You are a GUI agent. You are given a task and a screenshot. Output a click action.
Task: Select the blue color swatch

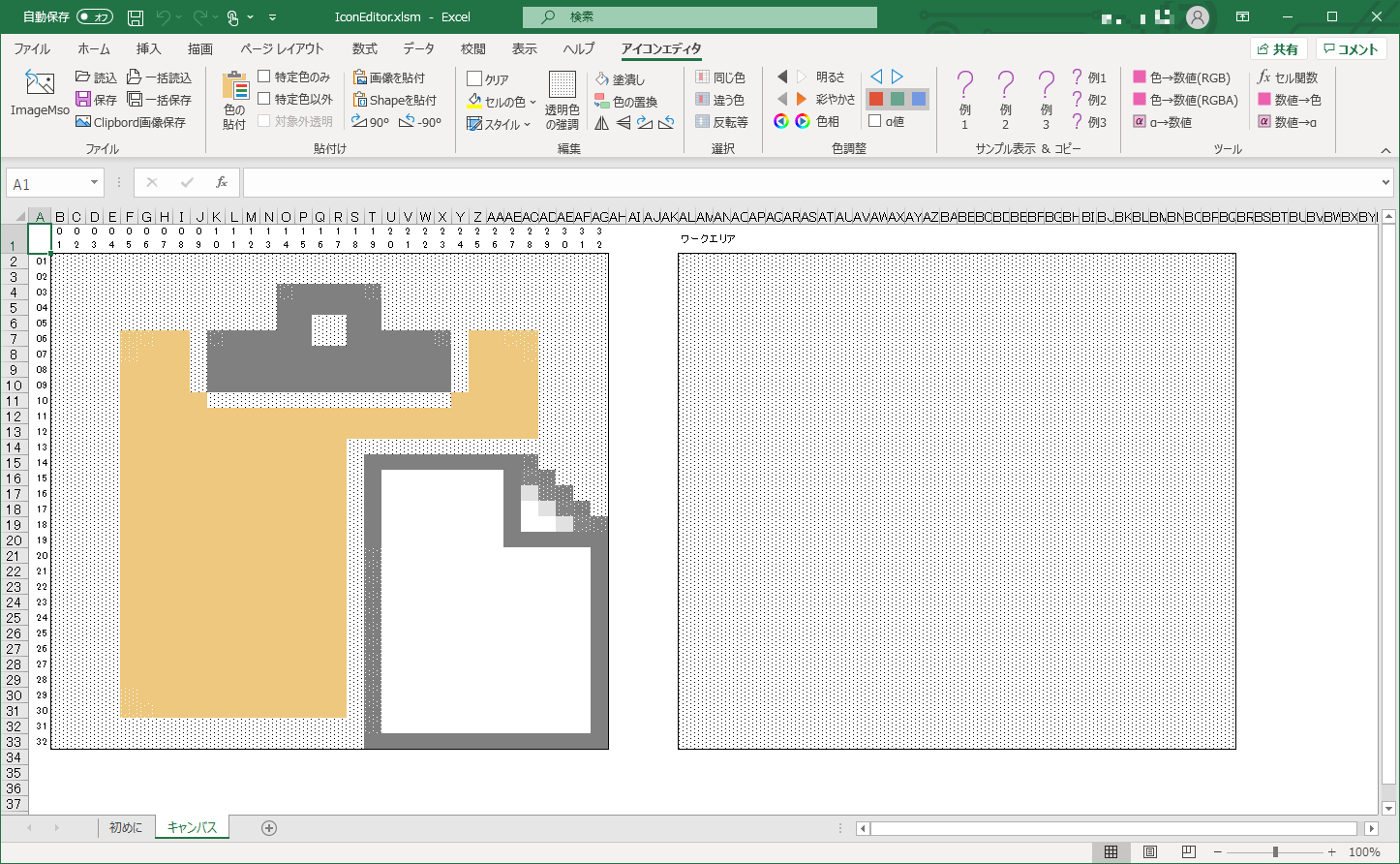[919, 99]
